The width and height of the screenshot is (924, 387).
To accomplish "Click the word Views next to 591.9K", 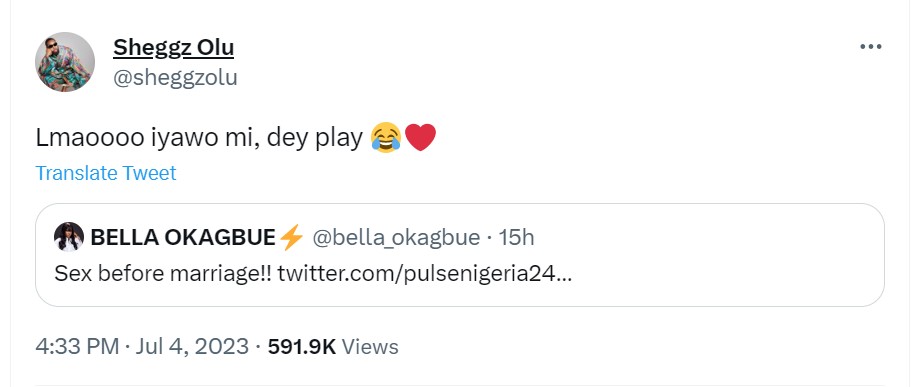I will click(370, 346).
